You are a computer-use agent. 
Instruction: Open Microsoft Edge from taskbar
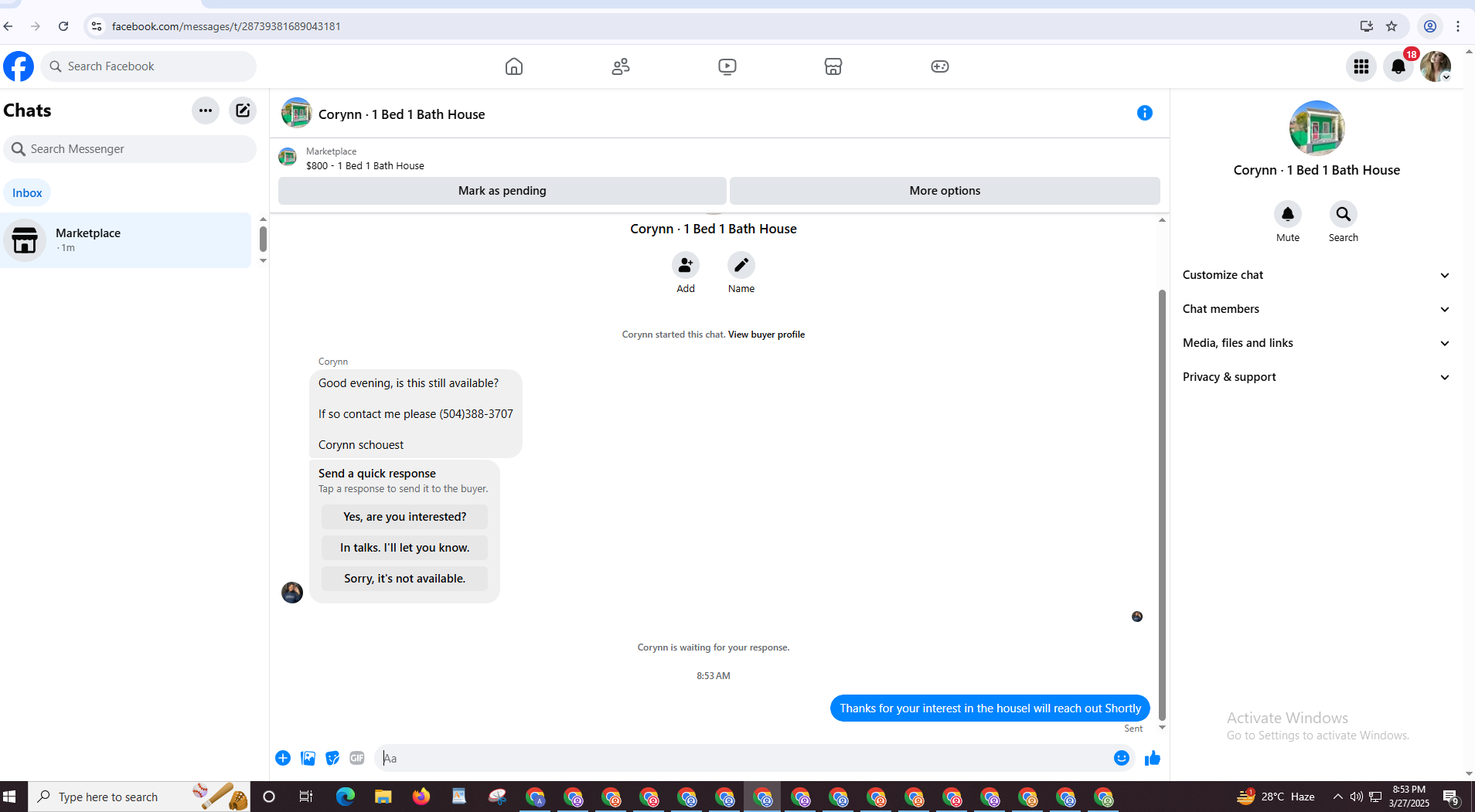point(345,797)
